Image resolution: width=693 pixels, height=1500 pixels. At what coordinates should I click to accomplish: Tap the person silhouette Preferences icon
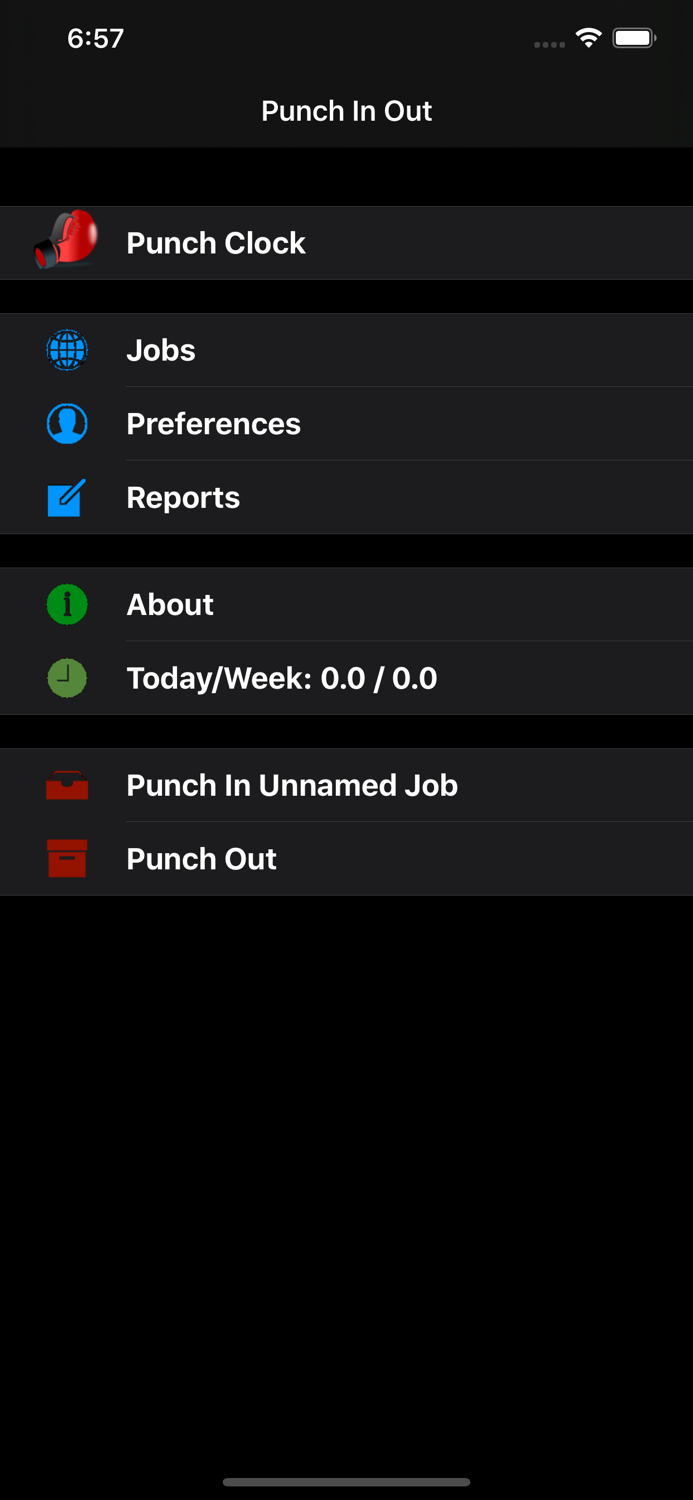click(x=66, y=423)
